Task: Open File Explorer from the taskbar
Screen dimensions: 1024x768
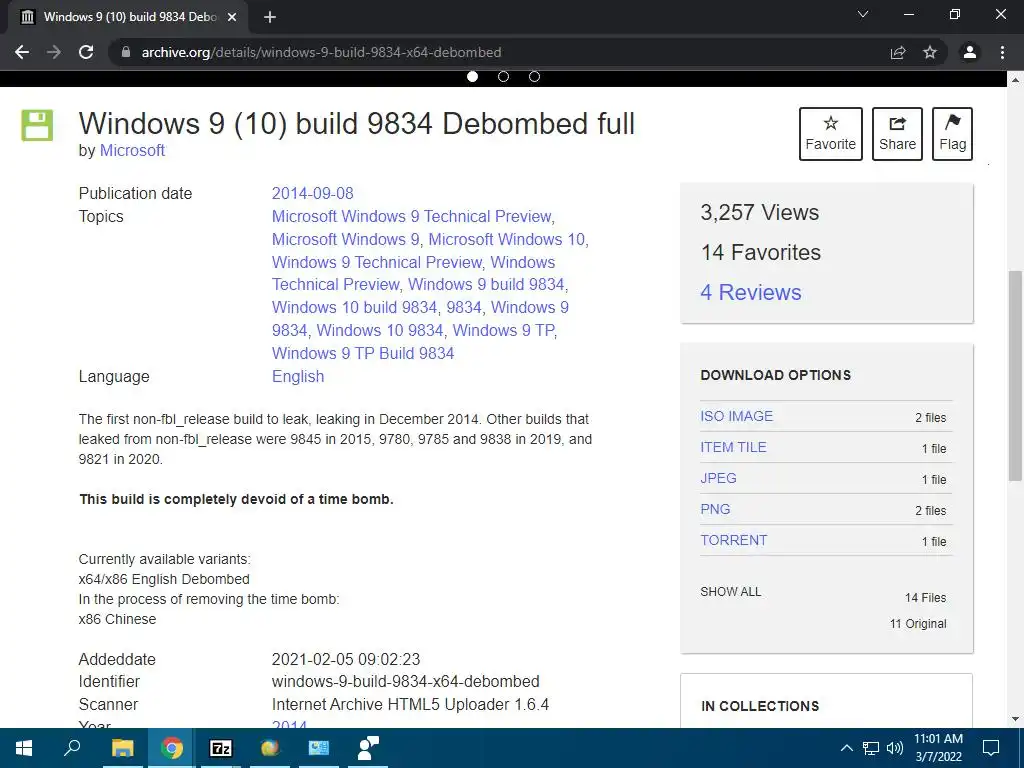Action: click(x=123, y=748)
